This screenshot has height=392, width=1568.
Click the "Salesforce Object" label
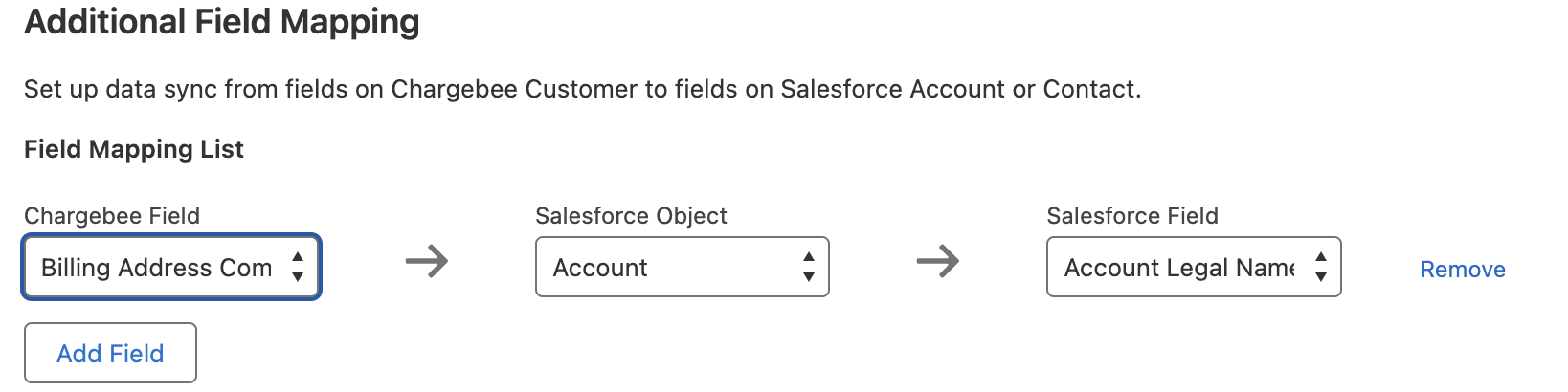631,216
